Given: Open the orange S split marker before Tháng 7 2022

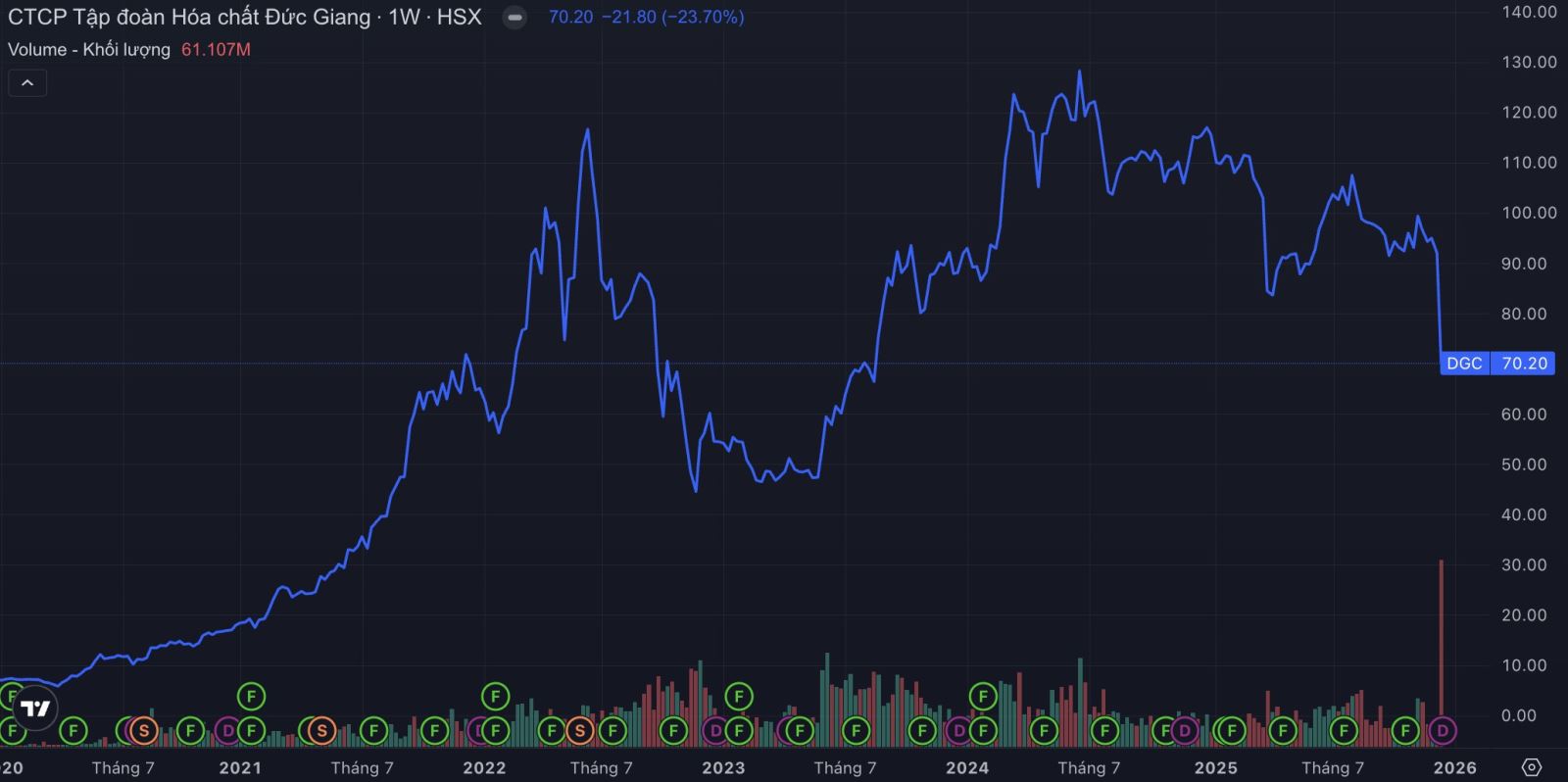Looking at the screenshot, I should pos(580,730).
